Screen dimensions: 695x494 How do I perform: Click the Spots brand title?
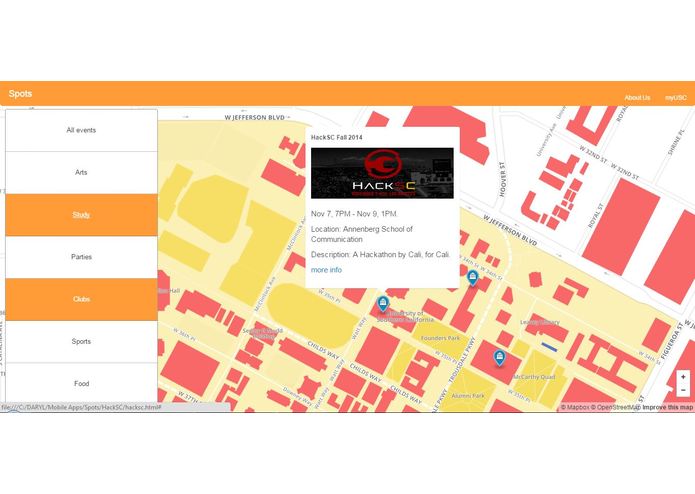click(20, 93)
